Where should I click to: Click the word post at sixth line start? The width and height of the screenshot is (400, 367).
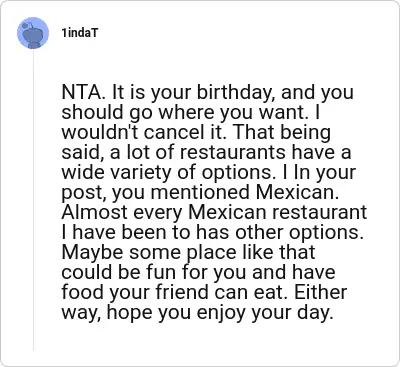(x=82, y=193)
